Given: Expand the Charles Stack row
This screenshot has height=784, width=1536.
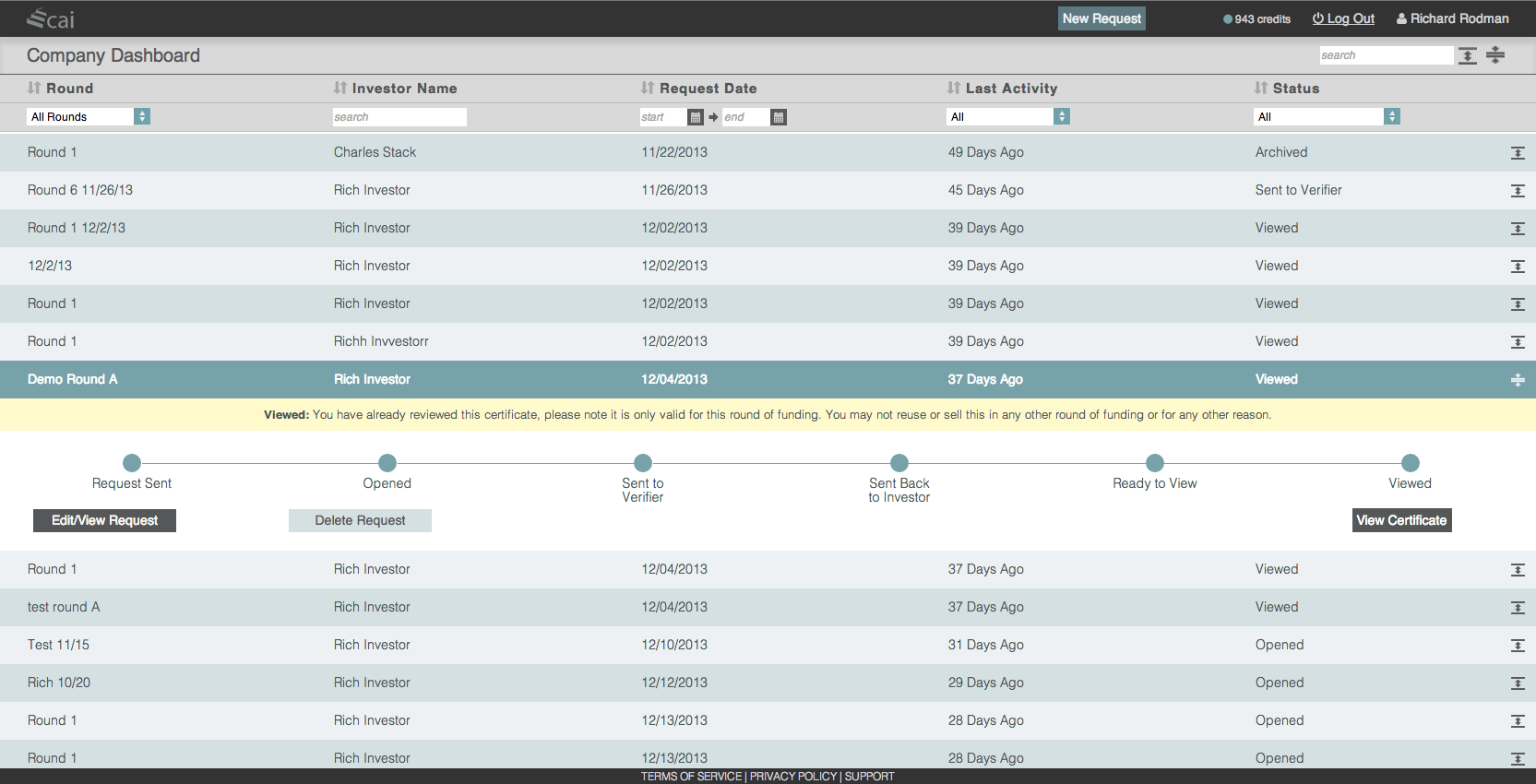Looking at the screenshot, I should point(1518,153).
